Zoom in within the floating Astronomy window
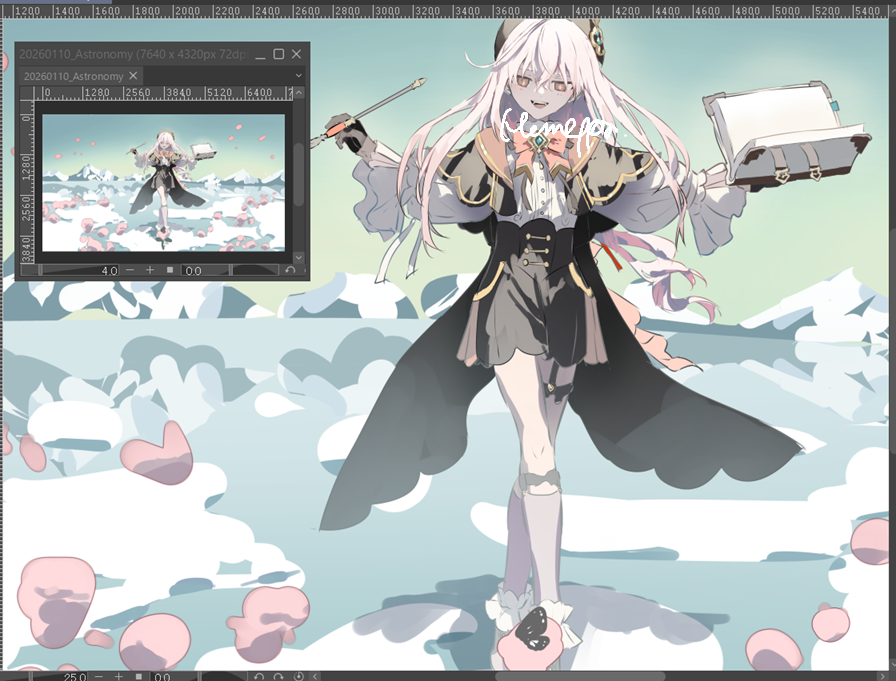The image size is (896, 681). [150, 270]
